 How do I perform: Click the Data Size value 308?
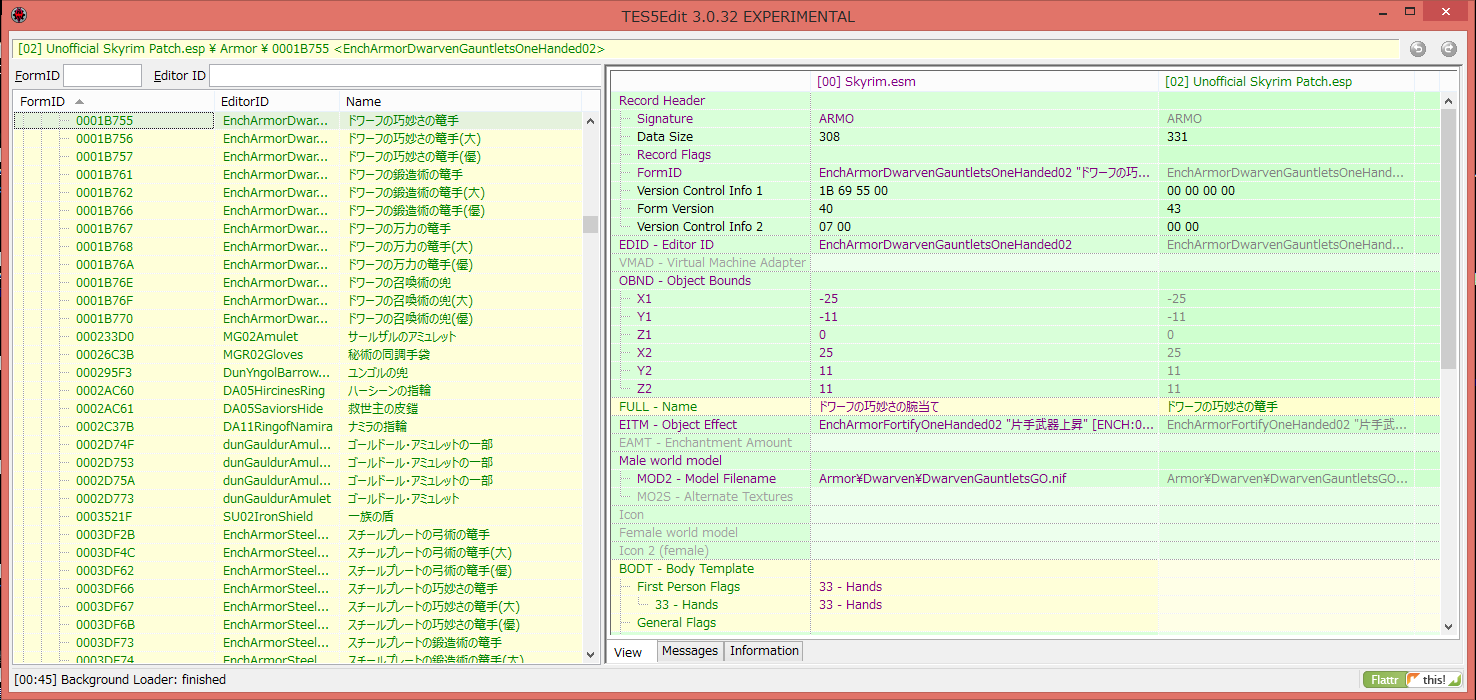[x=829, y=136]
